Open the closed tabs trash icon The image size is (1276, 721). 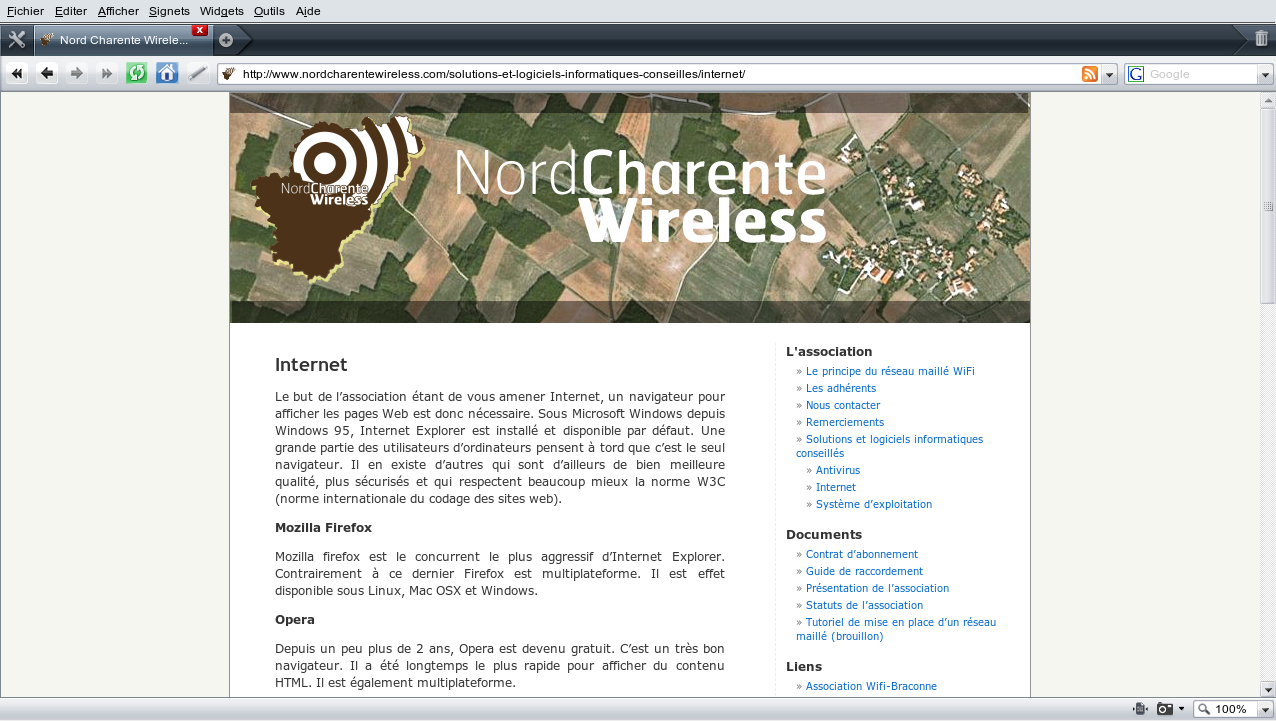coord(1261,39)
